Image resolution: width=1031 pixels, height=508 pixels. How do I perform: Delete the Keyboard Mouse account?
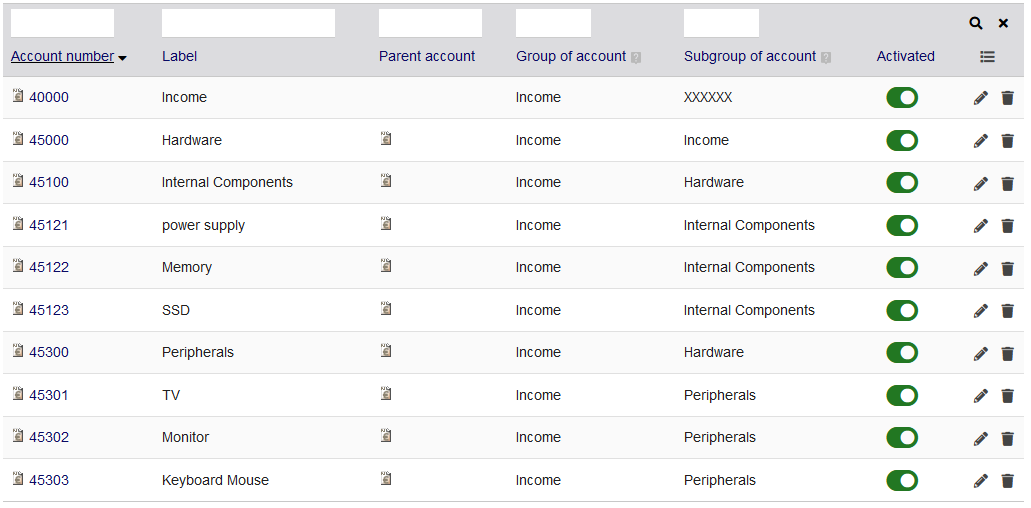point(1007,480)
